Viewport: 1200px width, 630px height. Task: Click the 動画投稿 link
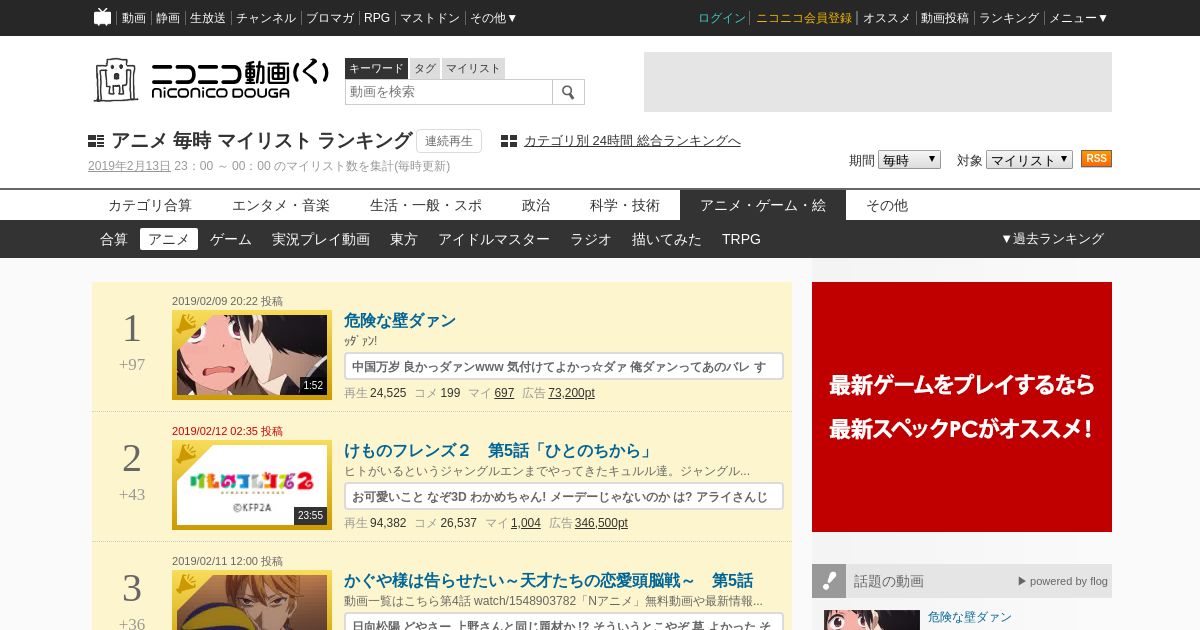click(945, 18)
